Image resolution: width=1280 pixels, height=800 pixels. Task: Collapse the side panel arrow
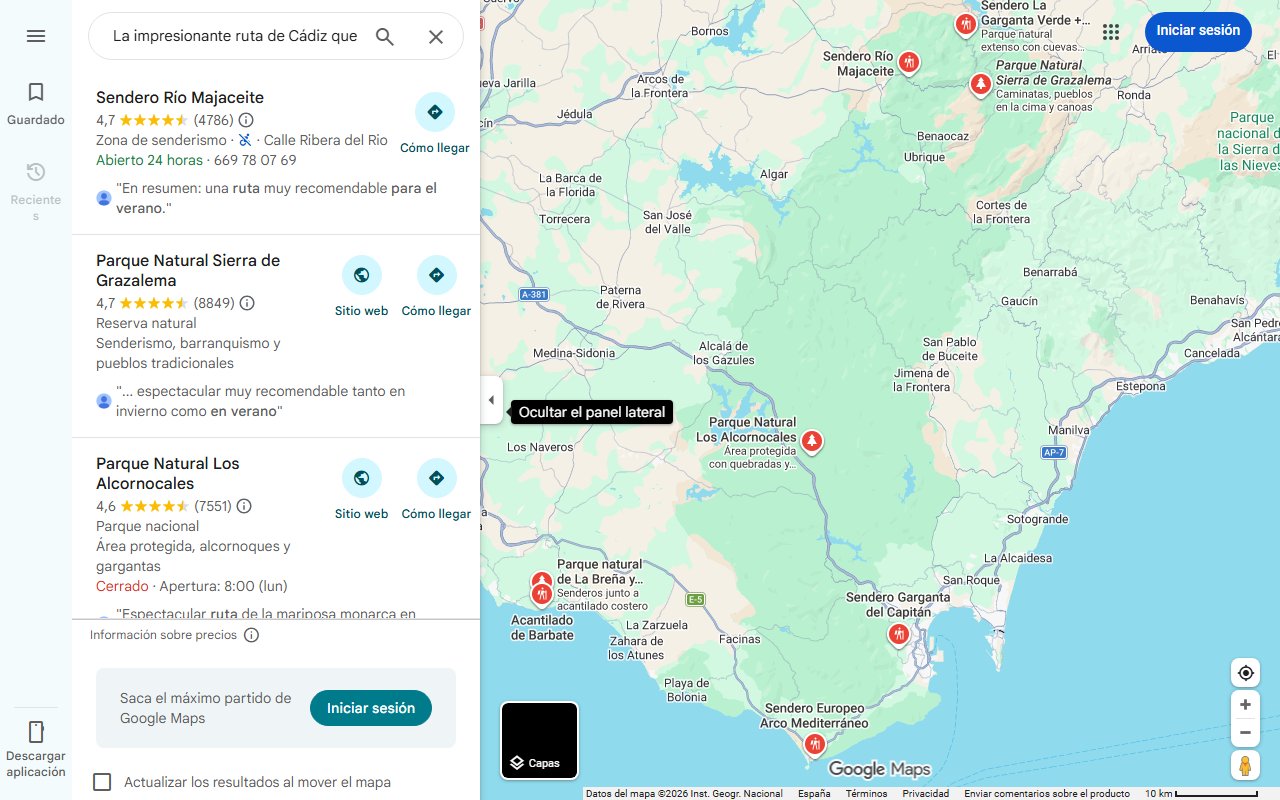click(x=491, y=400)
